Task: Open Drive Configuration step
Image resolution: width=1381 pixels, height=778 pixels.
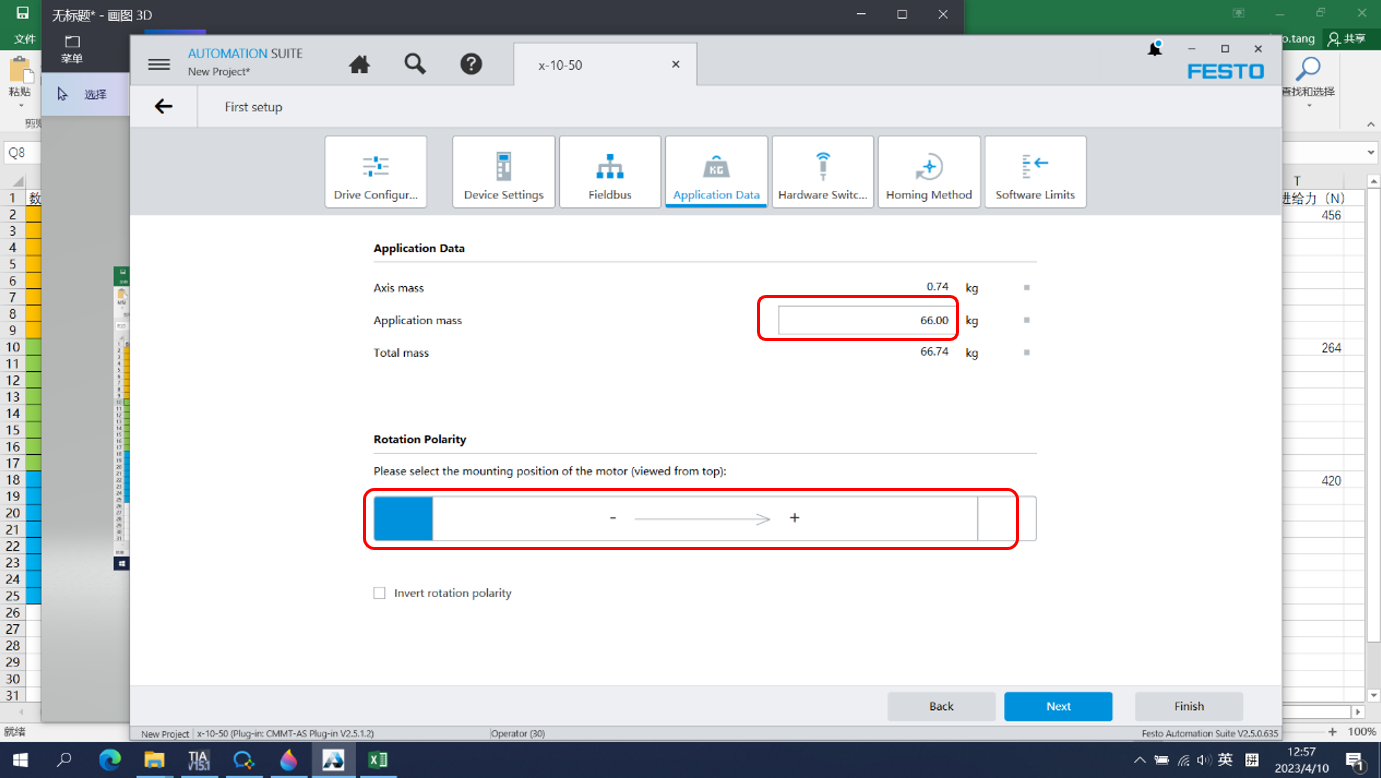Action: pyautogui.click(x=376, y=172)
